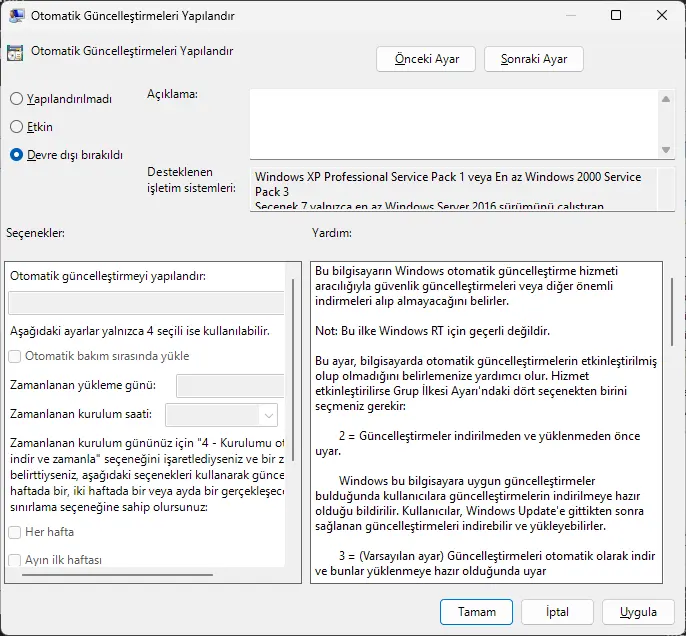Click the Seçenekler label
Viewport: 686px width, 636px height.
click(x=35, y=233)
